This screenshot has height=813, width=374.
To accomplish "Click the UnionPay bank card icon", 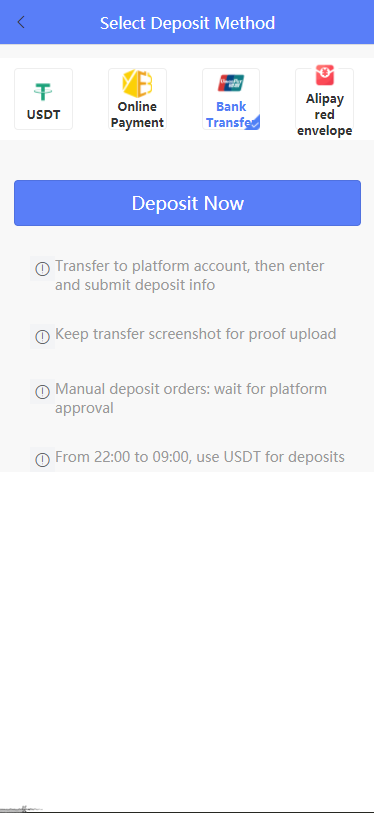I will click(231, 83).
